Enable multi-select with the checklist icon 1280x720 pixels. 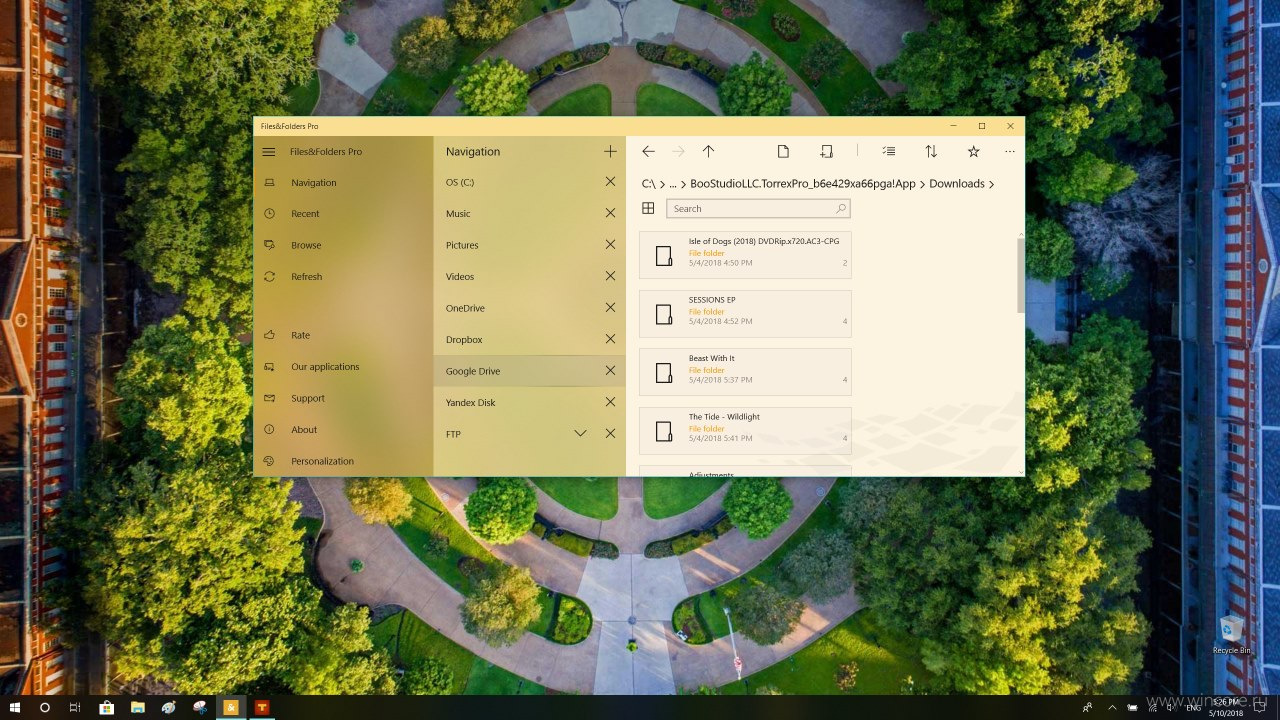click(889, 152)
